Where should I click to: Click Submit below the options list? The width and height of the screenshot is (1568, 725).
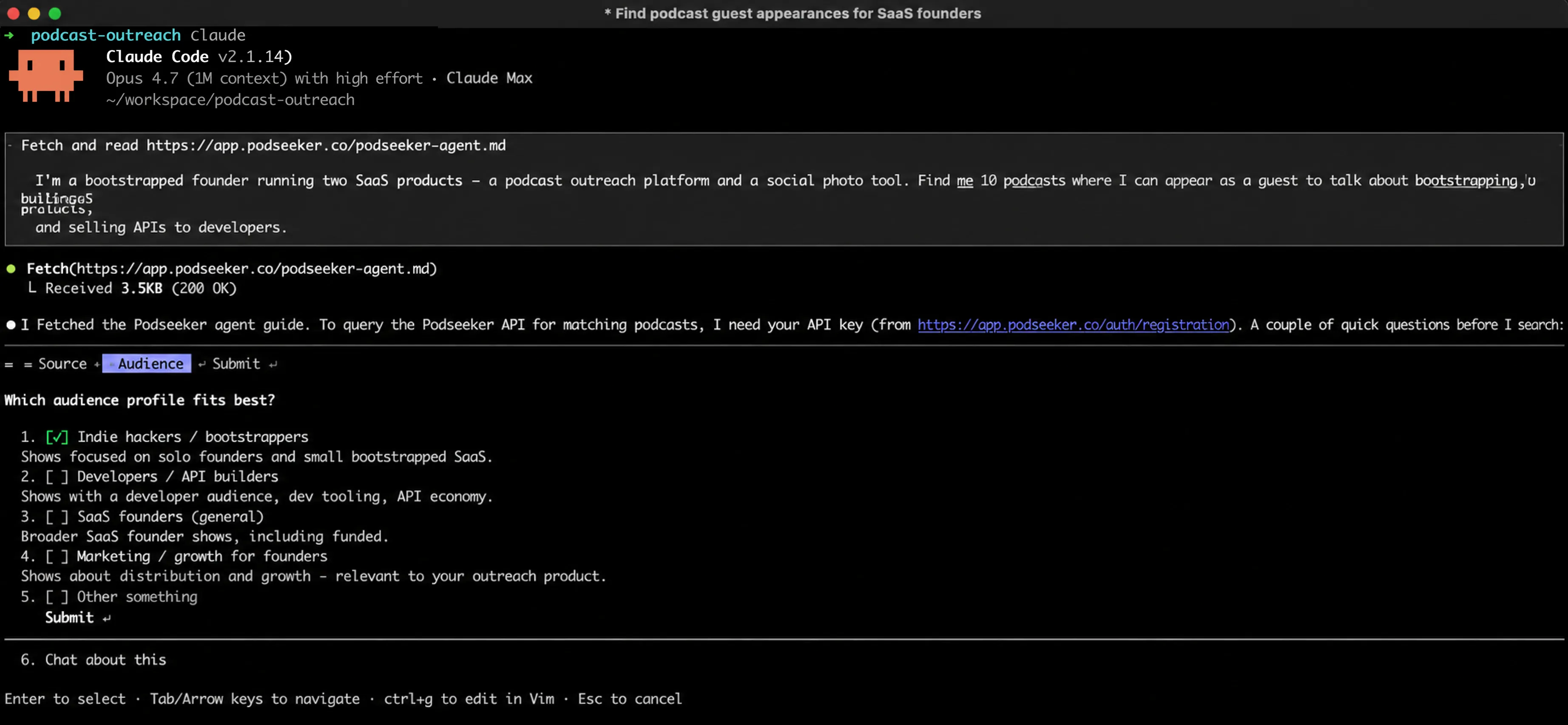coord(69,617)
